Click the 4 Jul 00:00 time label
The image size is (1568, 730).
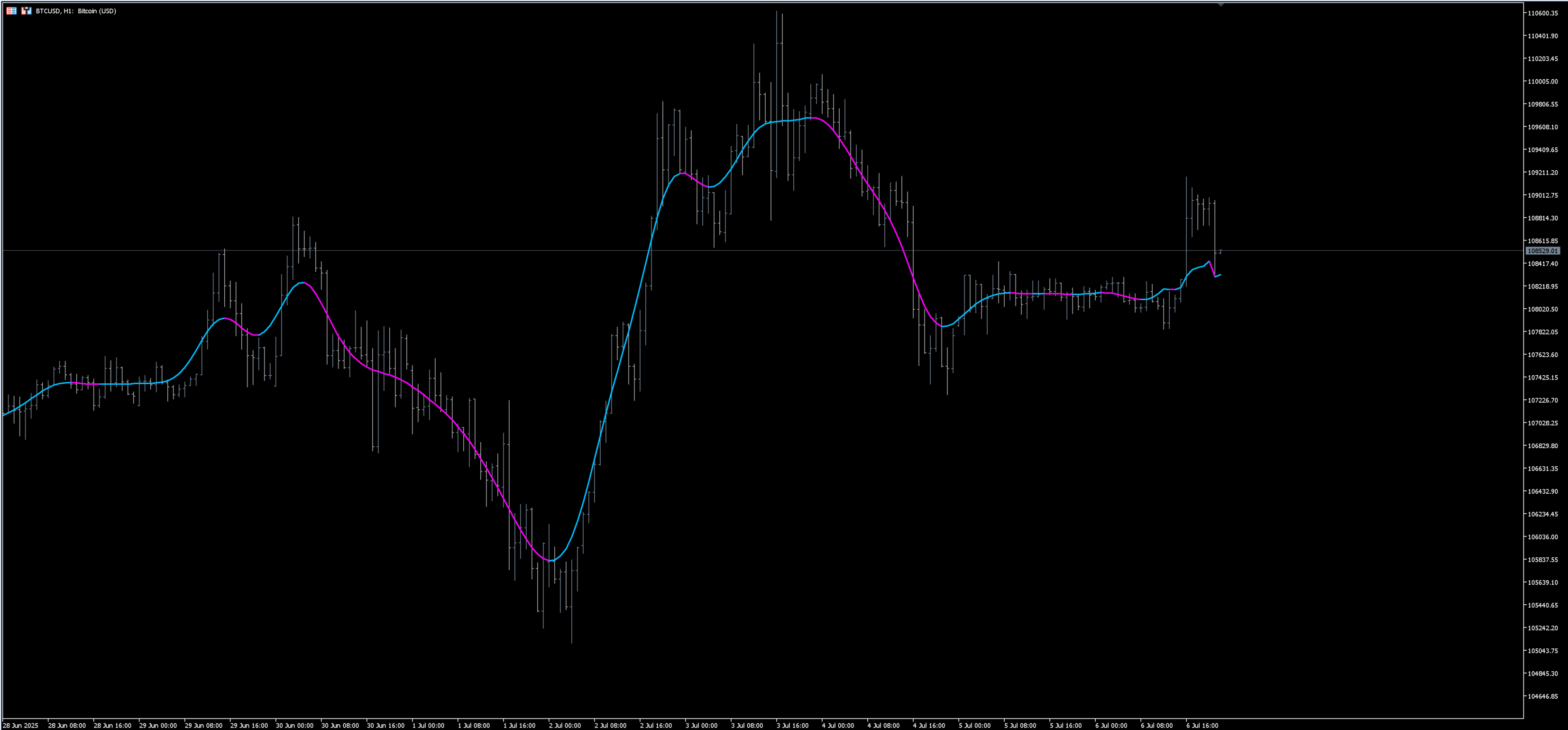pyautogui.click(x=837, y=725)
